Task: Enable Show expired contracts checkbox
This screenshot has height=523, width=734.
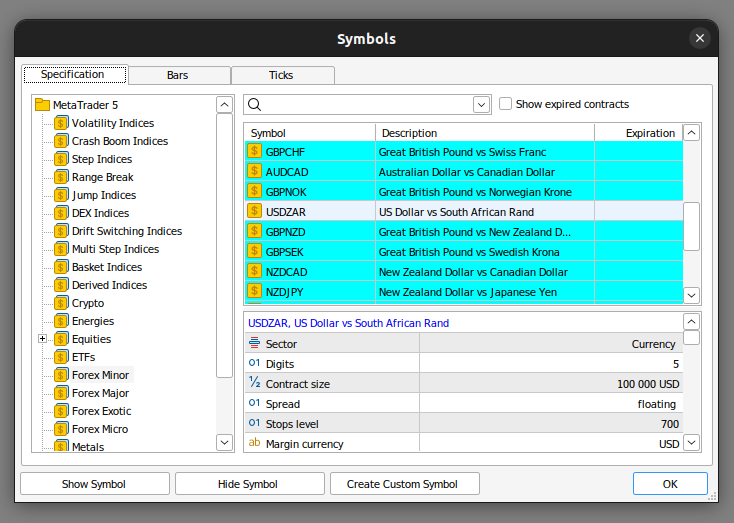Action: pos(505,103)
